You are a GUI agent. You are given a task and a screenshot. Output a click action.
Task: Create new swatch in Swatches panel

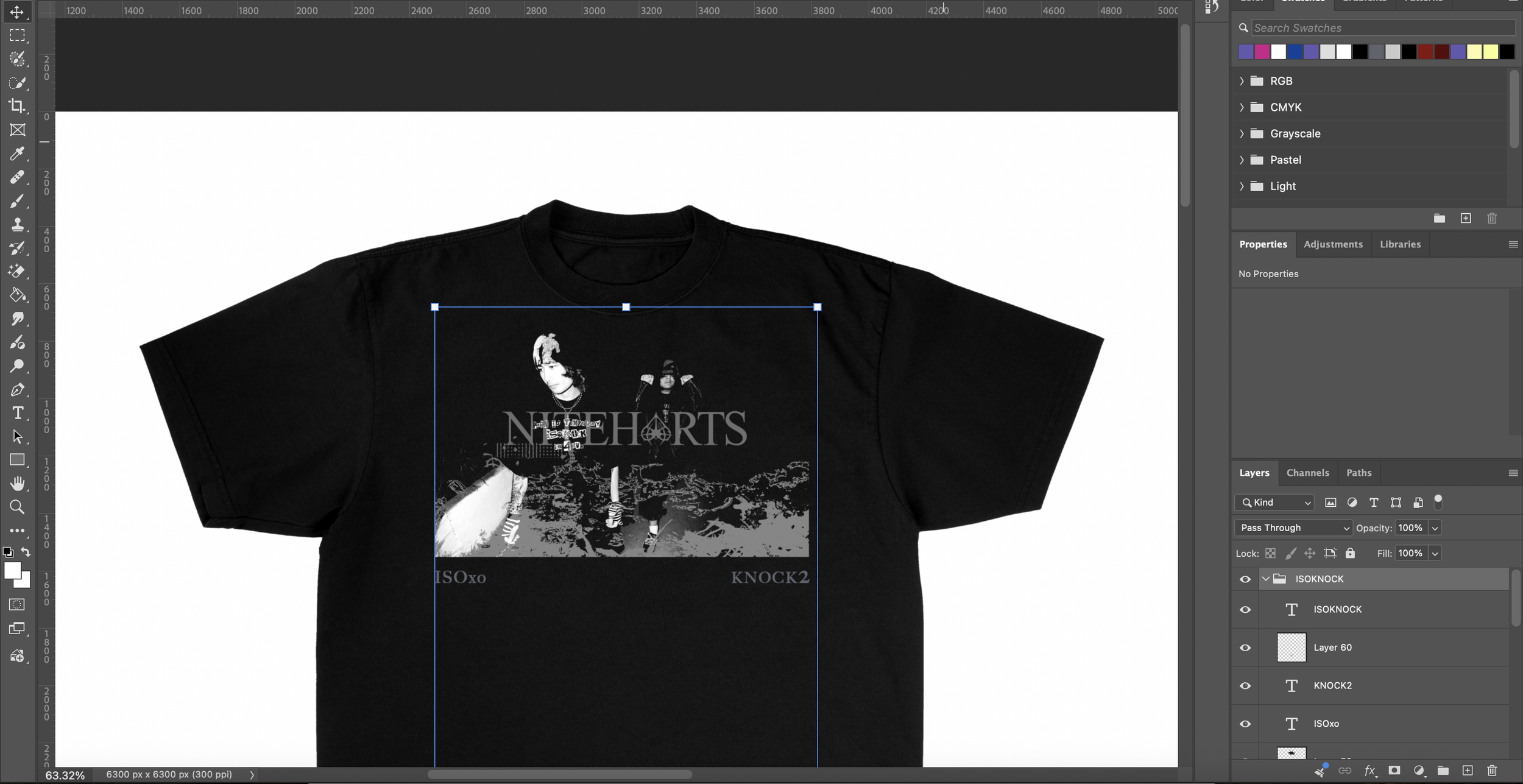click(x=1466, y=218)
